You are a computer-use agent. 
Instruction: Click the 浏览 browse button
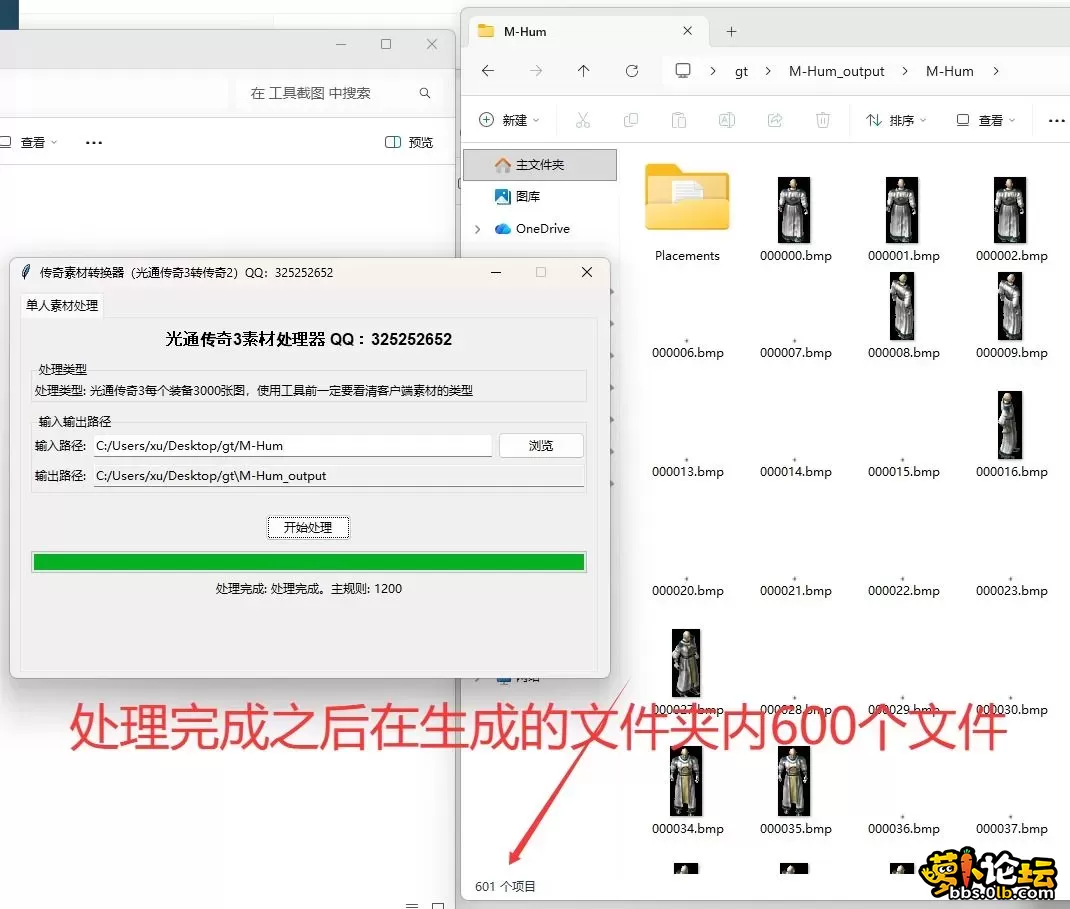coord(541,446)
